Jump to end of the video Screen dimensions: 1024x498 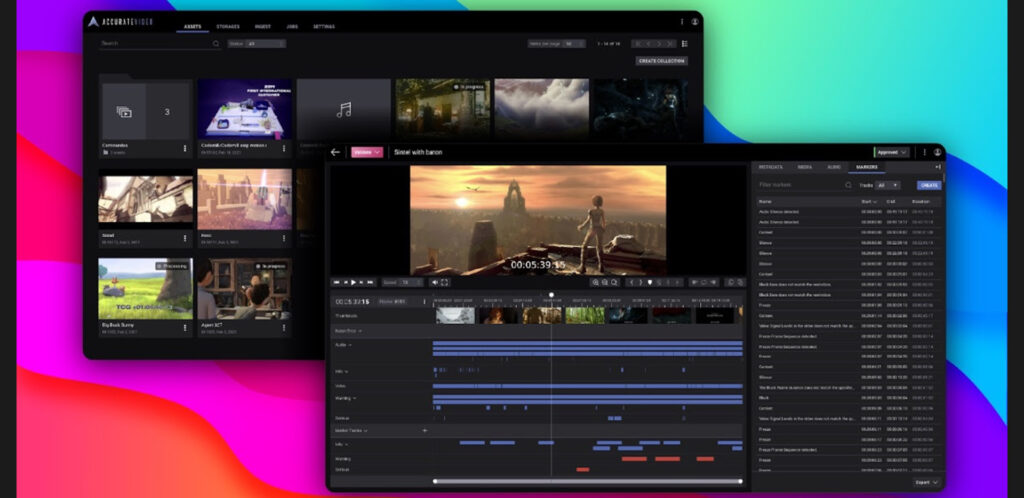[x=370, y=283]
